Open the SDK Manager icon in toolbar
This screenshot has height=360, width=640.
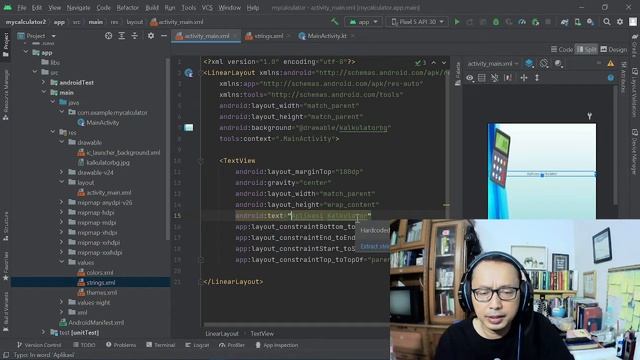pos(591,22)
